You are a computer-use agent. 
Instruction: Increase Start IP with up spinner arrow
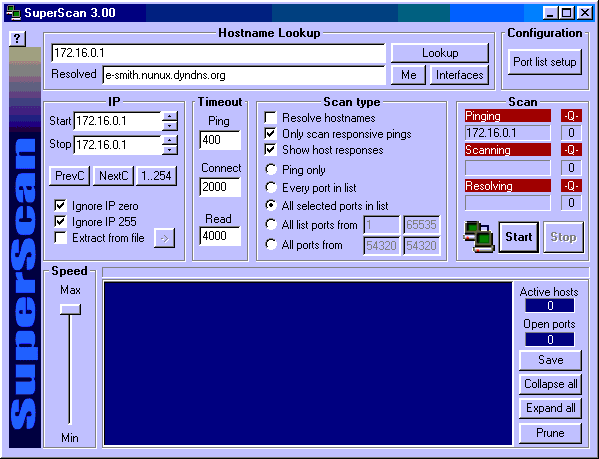[170, 116]
